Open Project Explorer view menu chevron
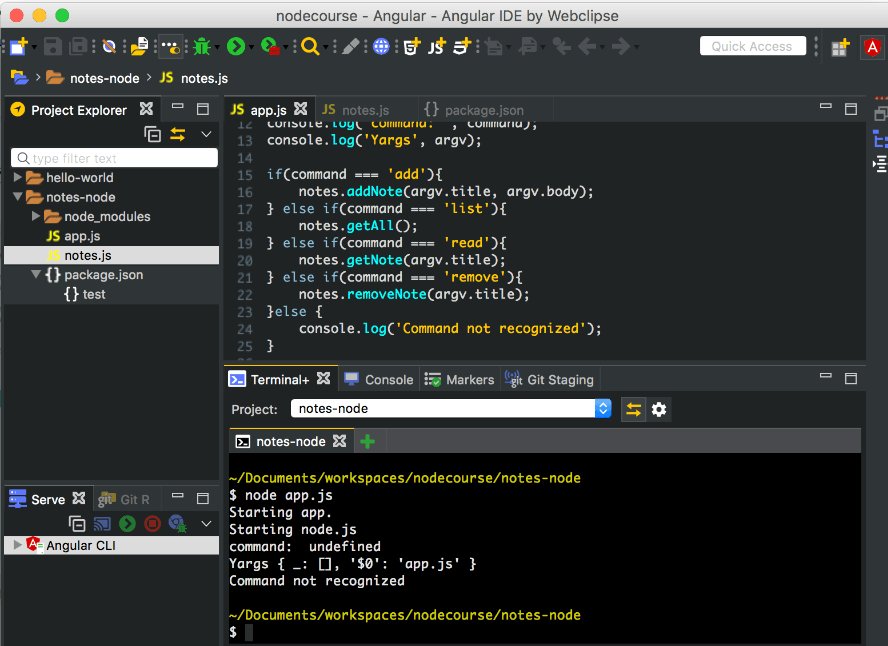The width and height of the screenshot is (888, 646). tap(206, 134)
